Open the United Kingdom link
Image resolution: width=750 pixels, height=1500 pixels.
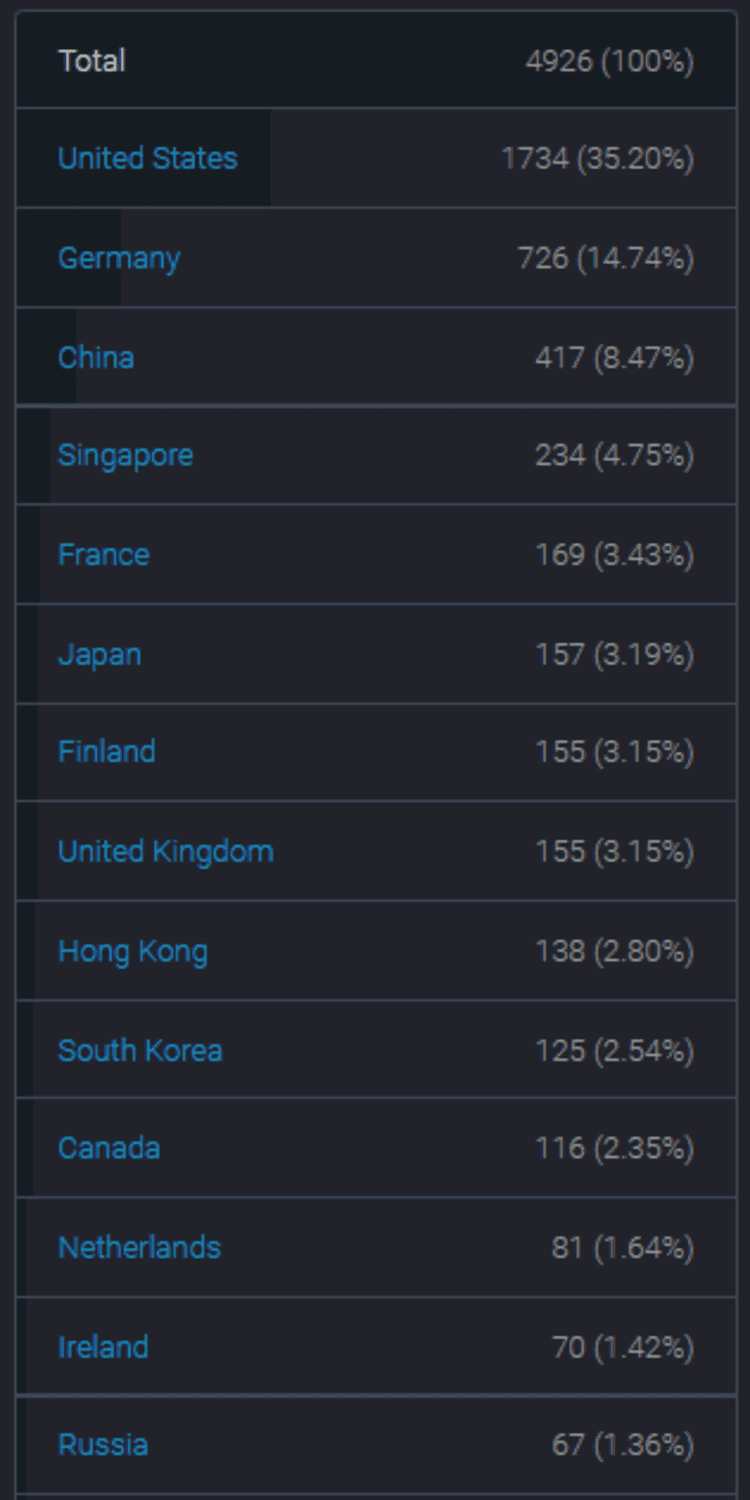[x=166, y=851]
